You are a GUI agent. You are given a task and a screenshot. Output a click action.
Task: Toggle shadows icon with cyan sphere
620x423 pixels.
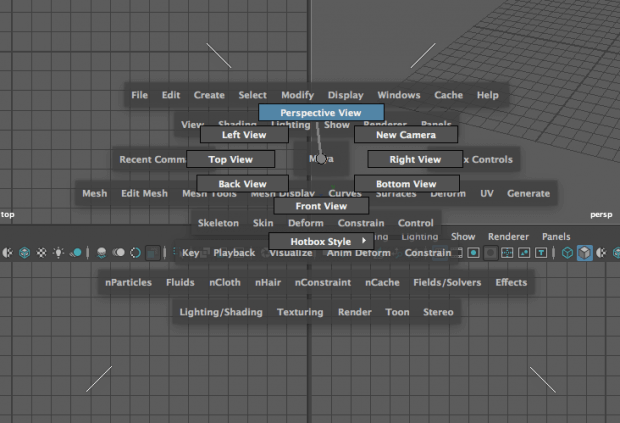coord(76,252)
